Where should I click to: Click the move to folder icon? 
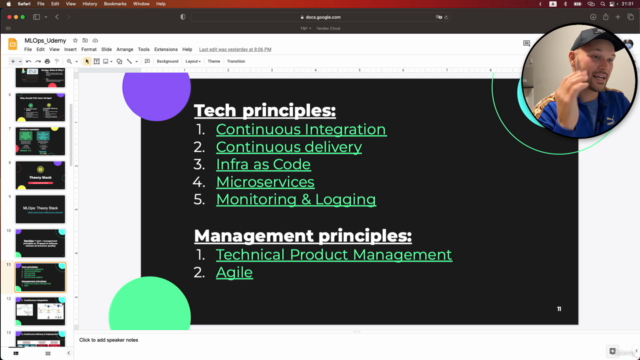(85, 40)
